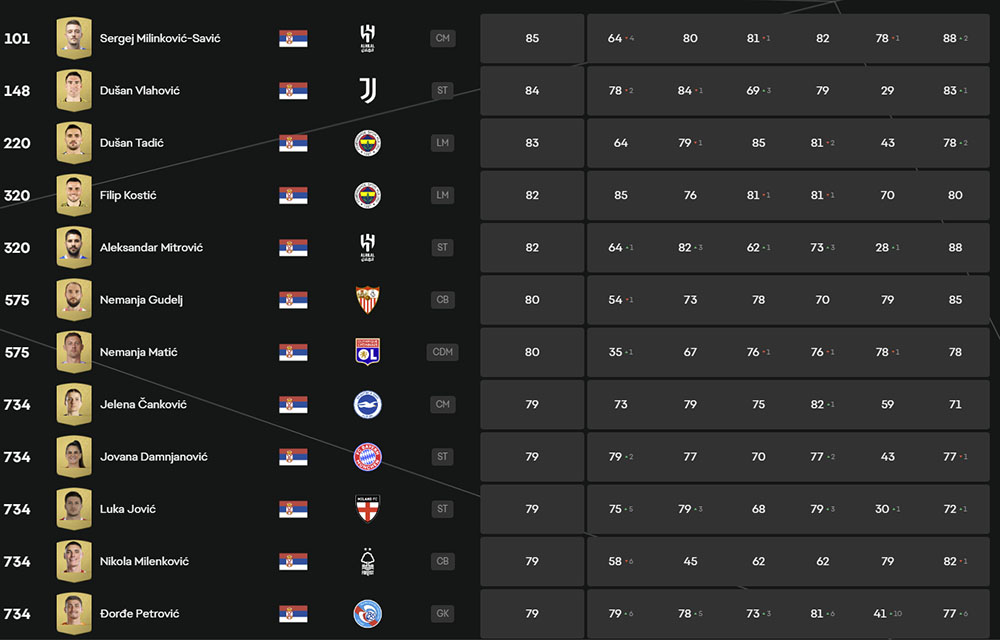Click the Serbia flag in Dušan Vlahović's row
Screen dimensions: 1000x640
tap(293, 91)
